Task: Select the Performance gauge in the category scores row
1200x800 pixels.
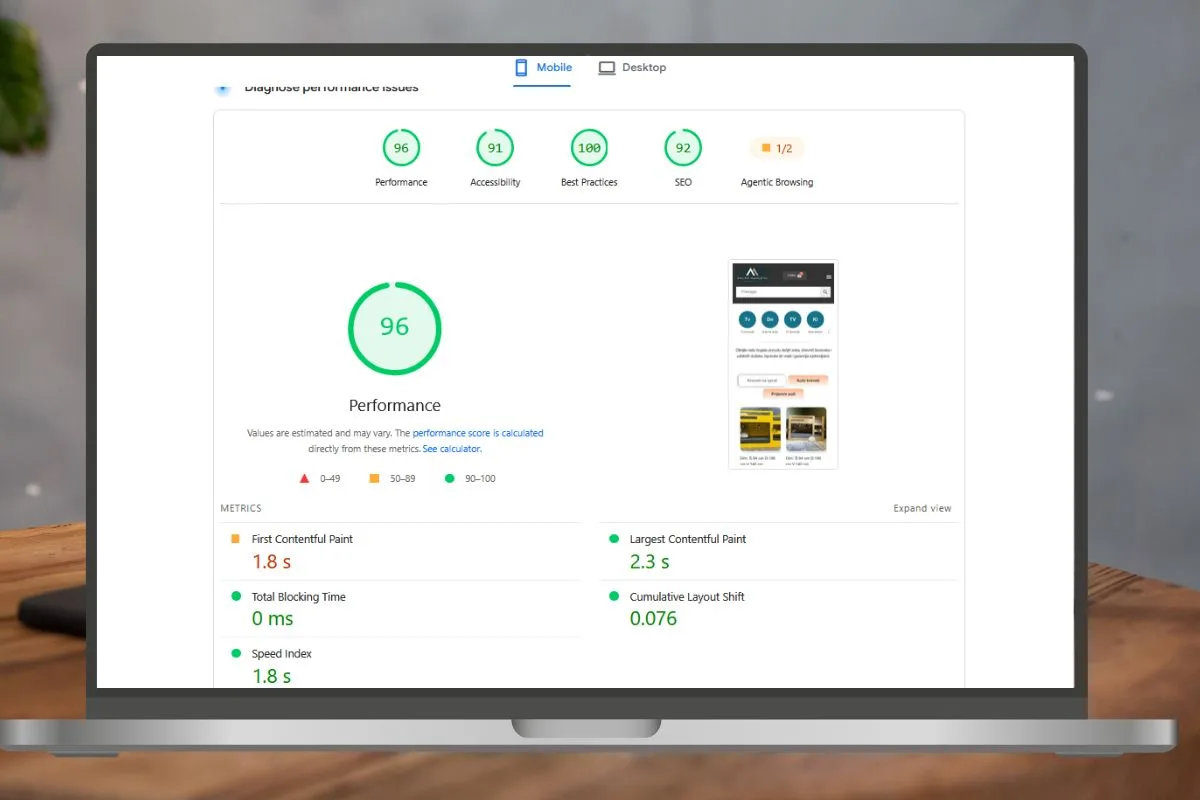Action: point(401,158)
